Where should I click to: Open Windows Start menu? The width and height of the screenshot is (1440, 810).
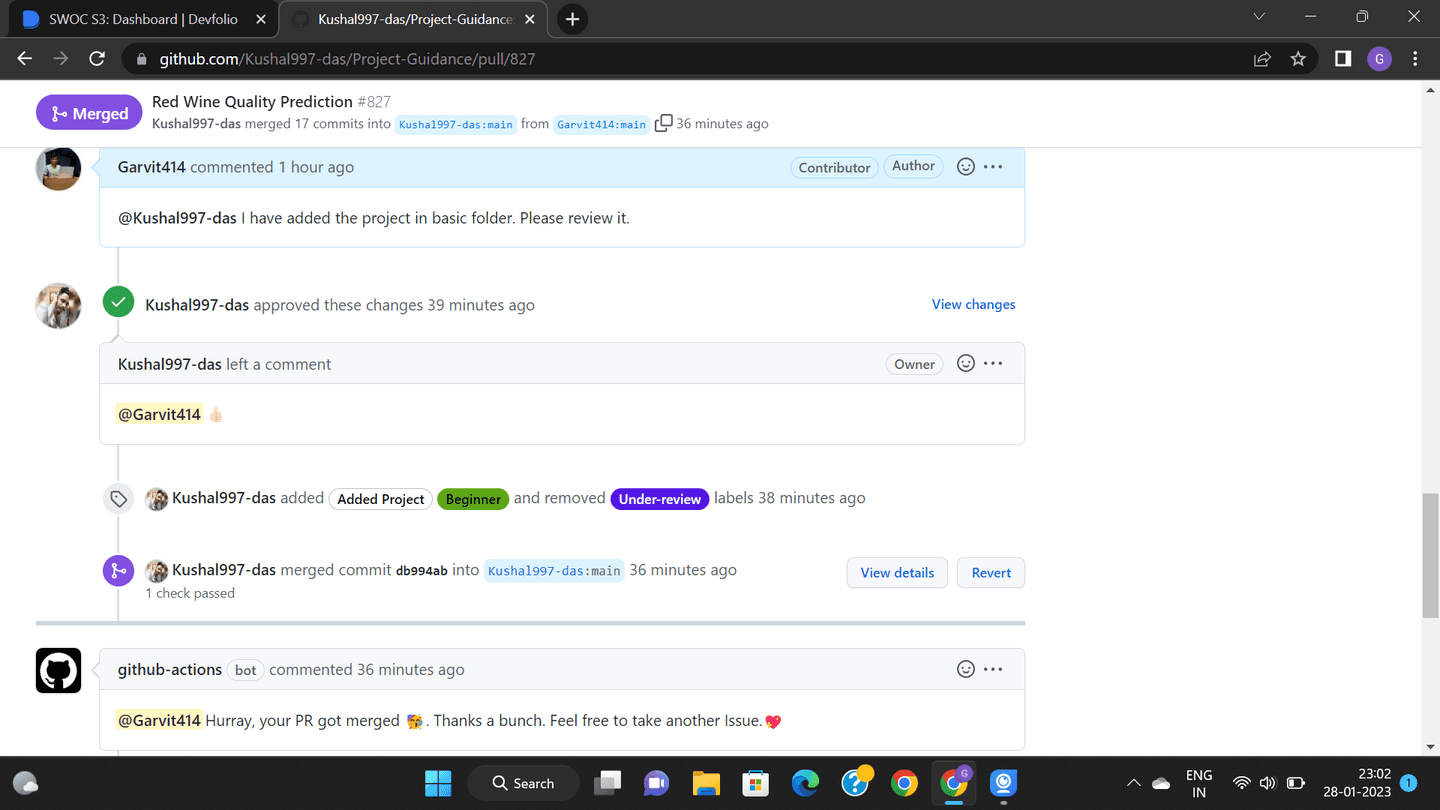(x=438, y=783)
